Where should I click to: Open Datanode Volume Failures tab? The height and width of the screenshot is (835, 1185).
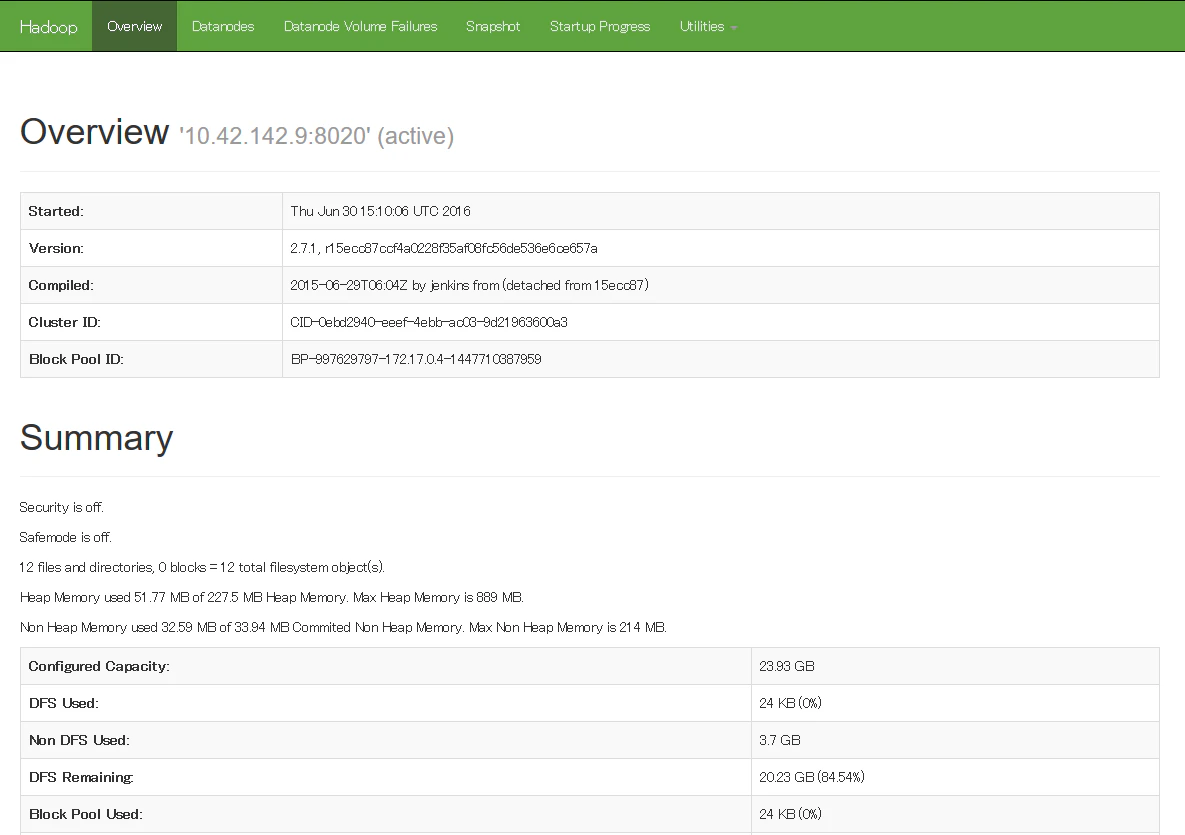click(x=360, y=26)
